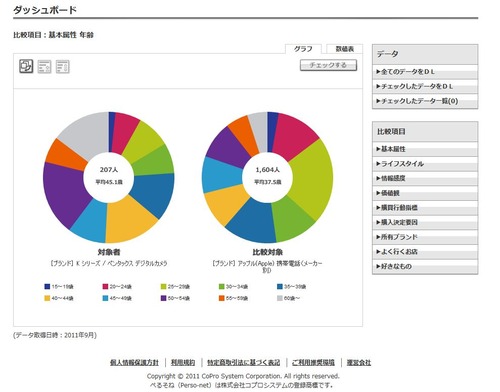Switch to the 数値表 tab

tap(344, 49)
